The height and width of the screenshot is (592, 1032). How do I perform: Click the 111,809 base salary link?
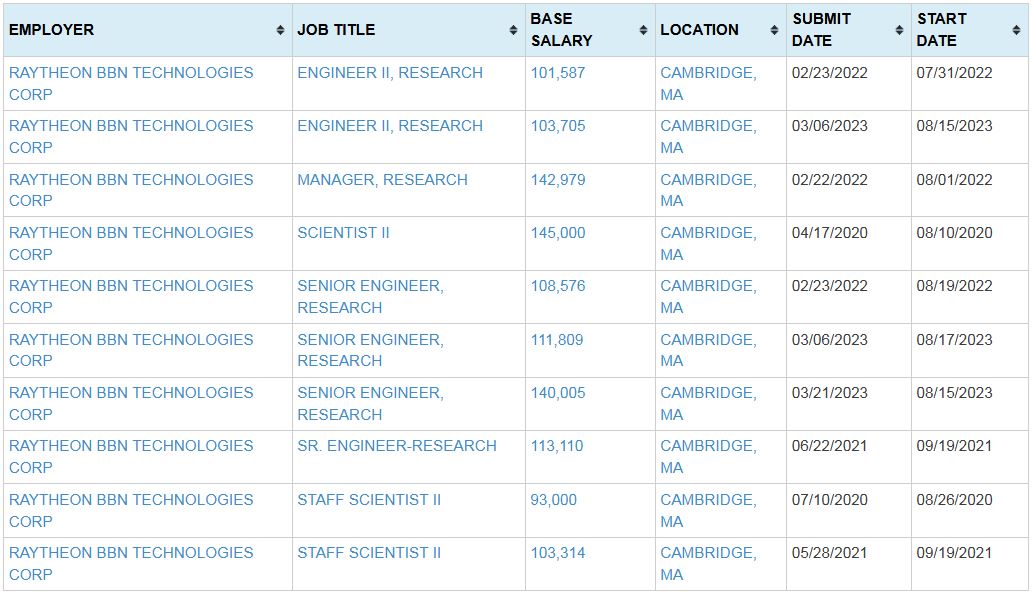[x=557, y=339]
